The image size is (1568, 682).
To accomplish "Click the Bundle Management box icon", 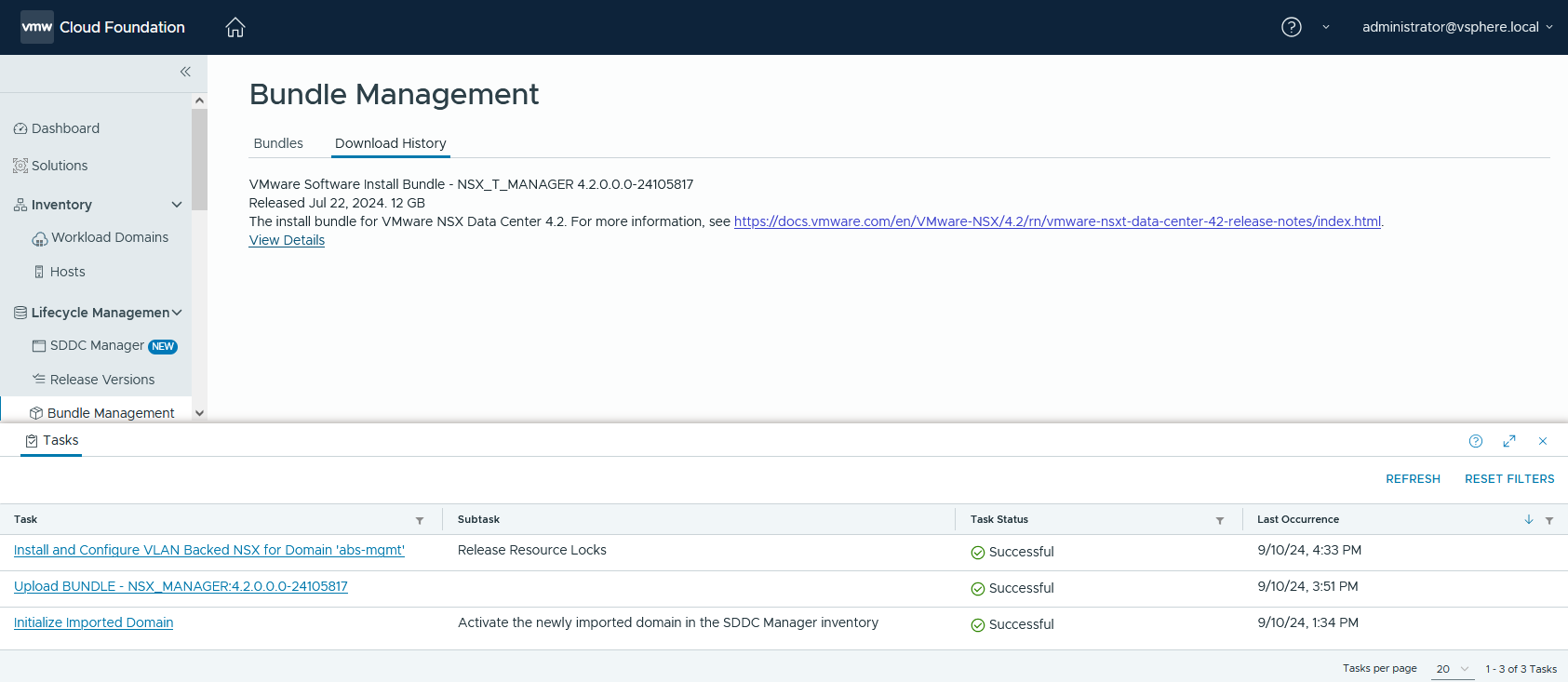I will 36,413.
